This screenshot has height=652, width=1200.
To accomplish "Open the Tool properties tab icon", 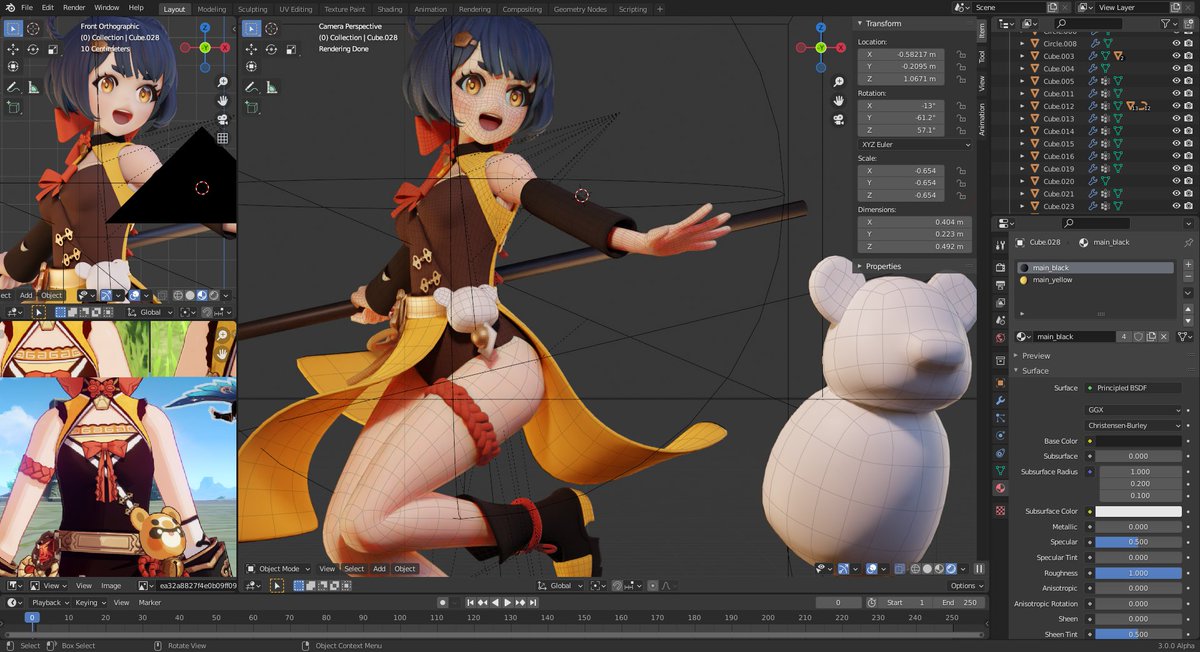I will (1000, 245).
